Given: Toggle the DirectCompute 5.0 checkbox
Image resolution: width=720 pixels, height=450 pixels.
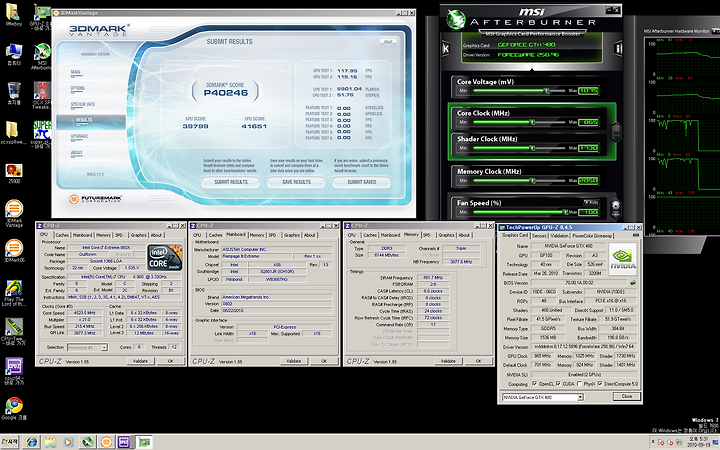Looking at the screenshot, I should click(x=600, y=383).
